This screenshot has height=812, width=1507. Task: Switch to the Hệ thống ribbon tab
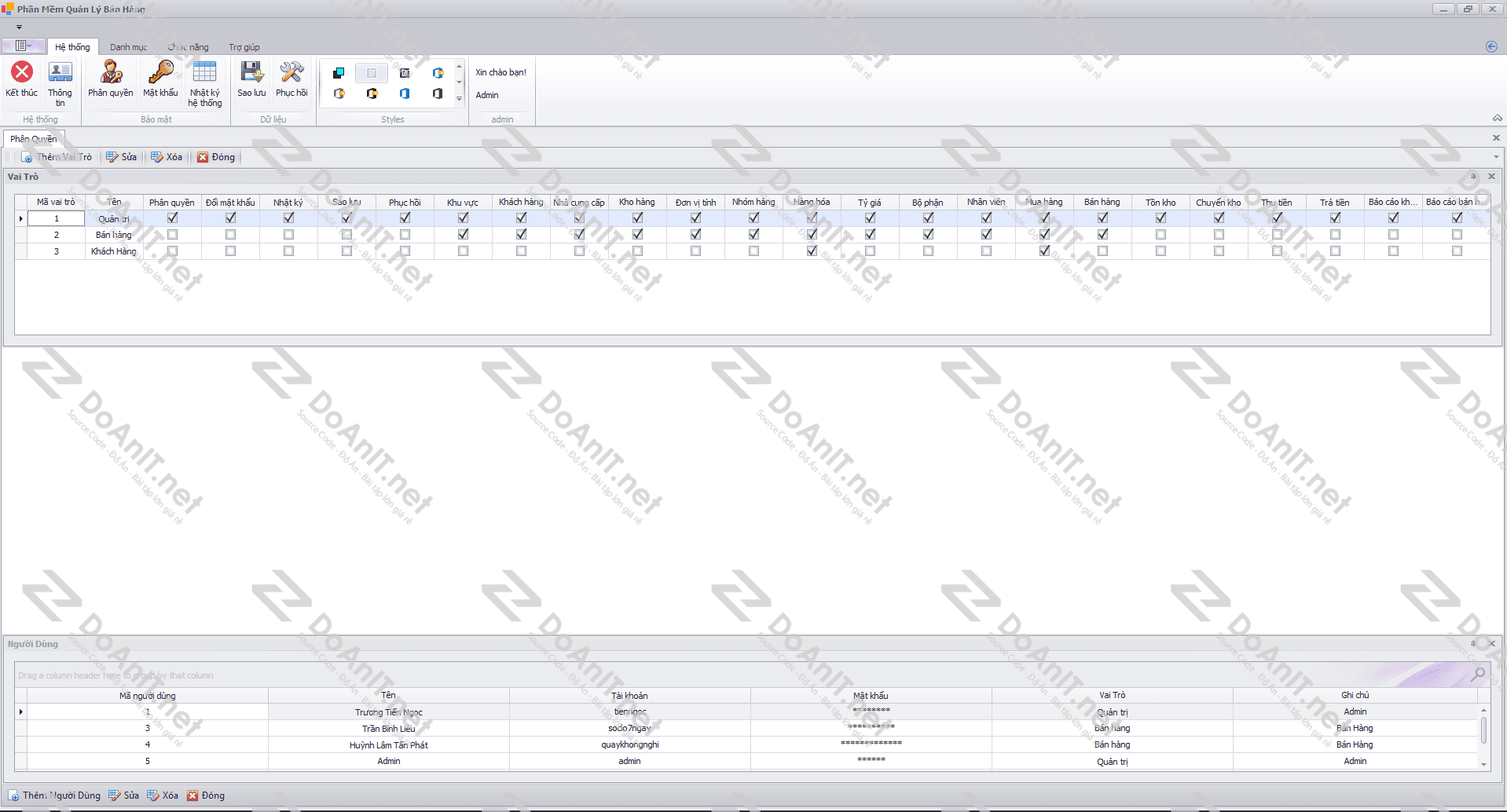coord(72,47)
